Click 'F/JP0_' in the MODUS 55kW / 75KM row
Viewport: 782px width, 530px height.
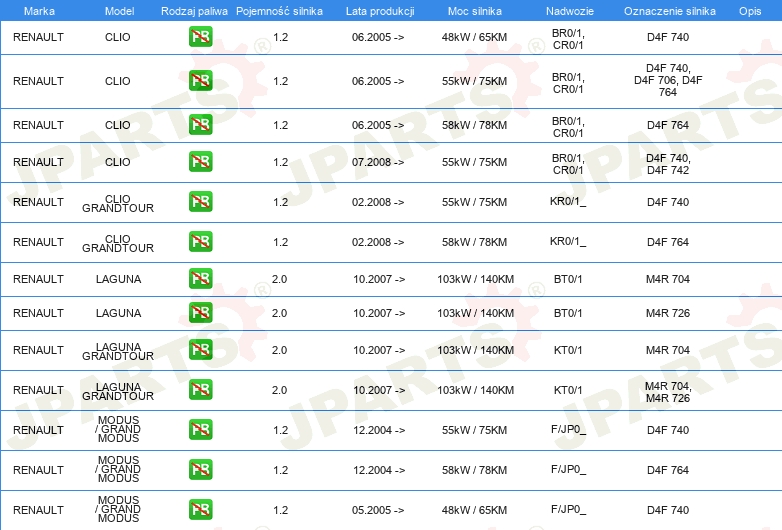[568, 429]
